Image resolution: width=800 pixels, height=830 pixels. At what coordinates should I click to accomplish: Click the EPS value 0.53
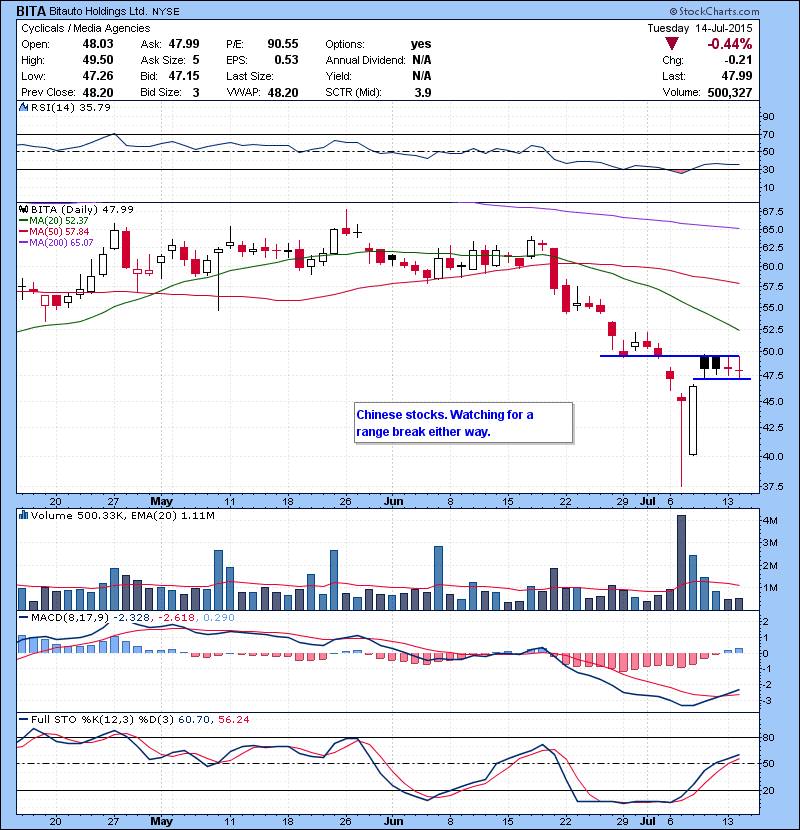click(x=286, y=60)
